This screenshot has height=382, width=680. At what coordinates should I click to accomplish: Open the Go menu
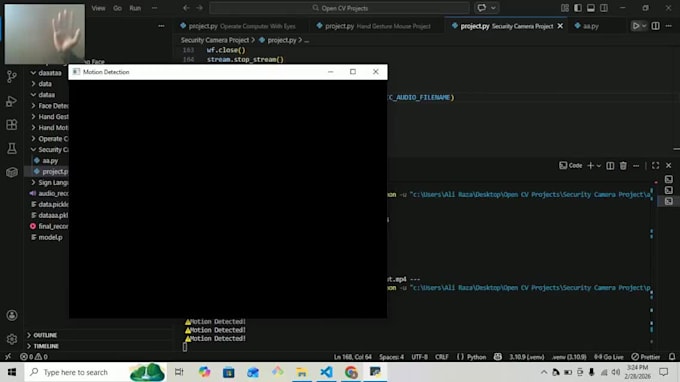[117, 8]
